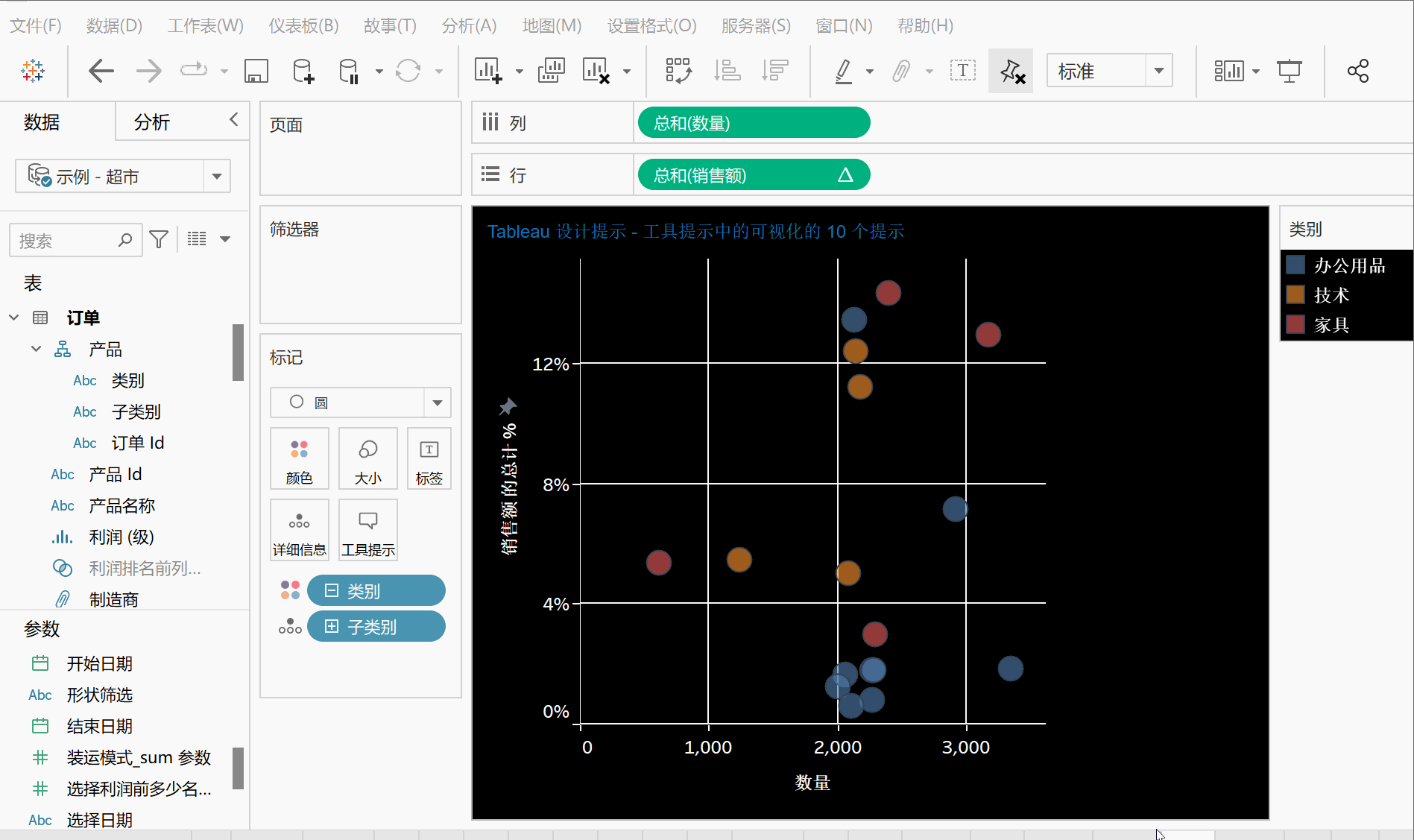Click the filter funnel icon in data pane
The height and width of the screenshot is (840, 1414).
tap(159, 239)
